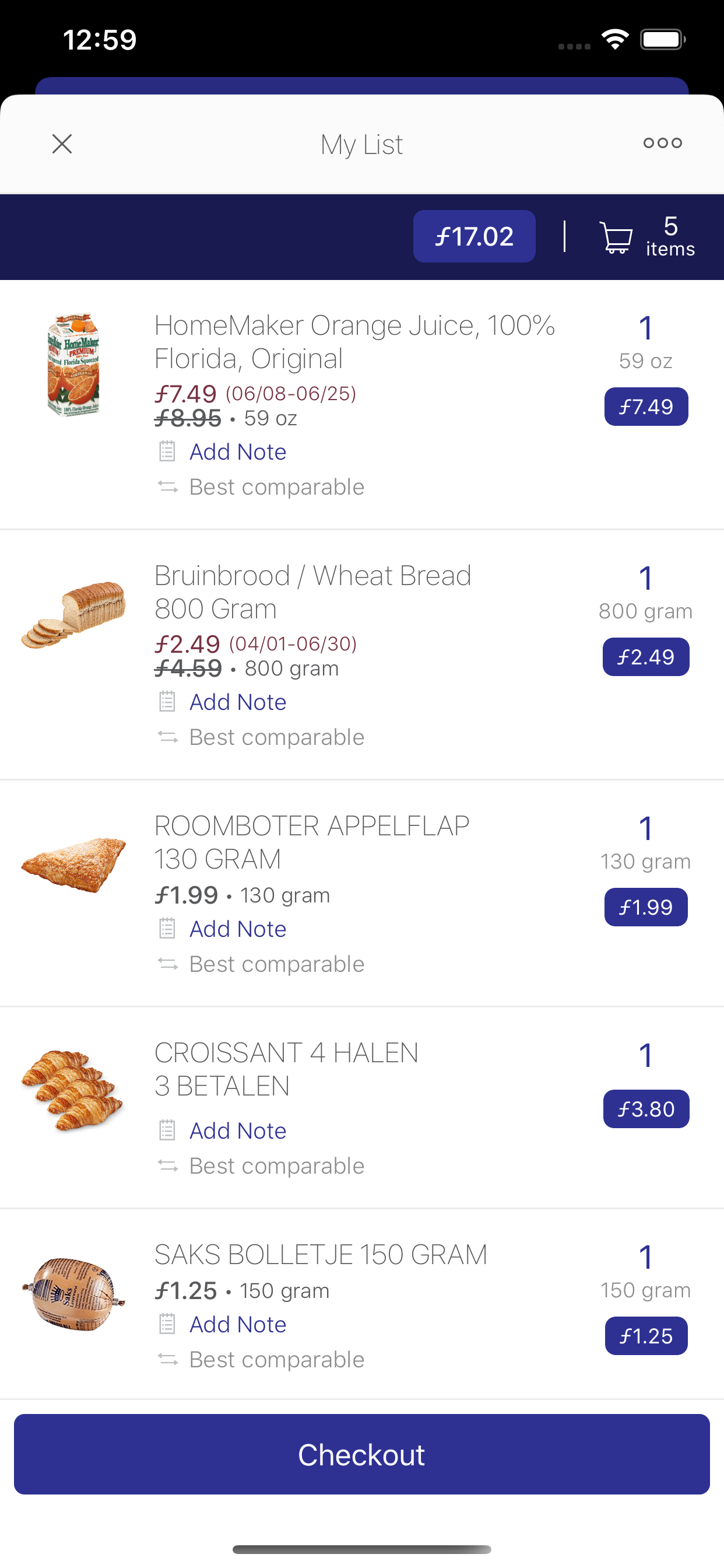Tap the shopping cart icon
The width and height of the screenshot is (724, 1568).
click(616, 237)
